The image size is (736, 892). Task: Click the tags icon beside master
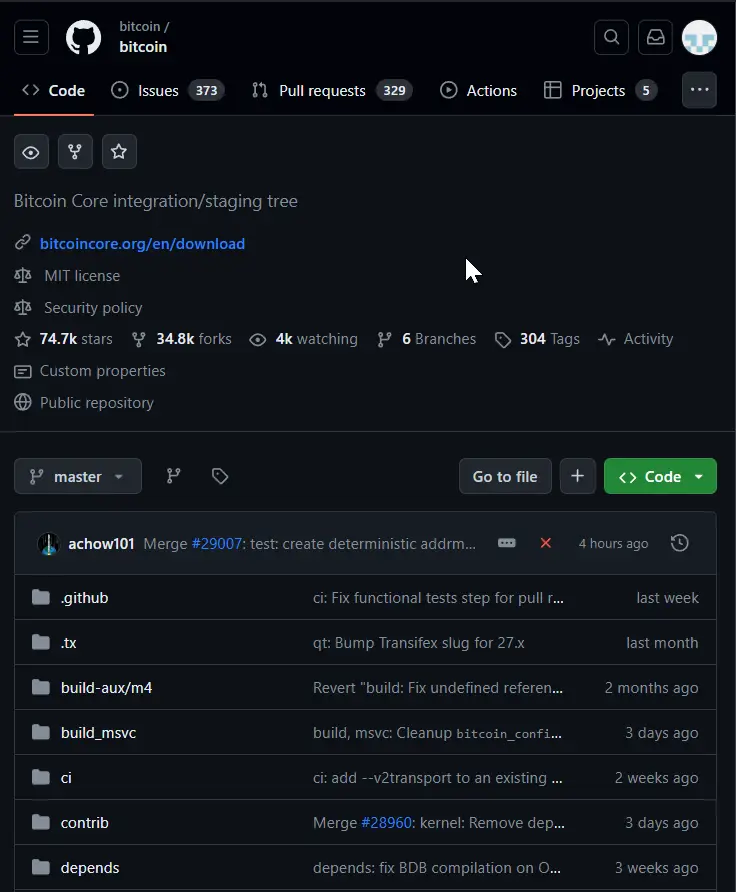tap(220, 476)
